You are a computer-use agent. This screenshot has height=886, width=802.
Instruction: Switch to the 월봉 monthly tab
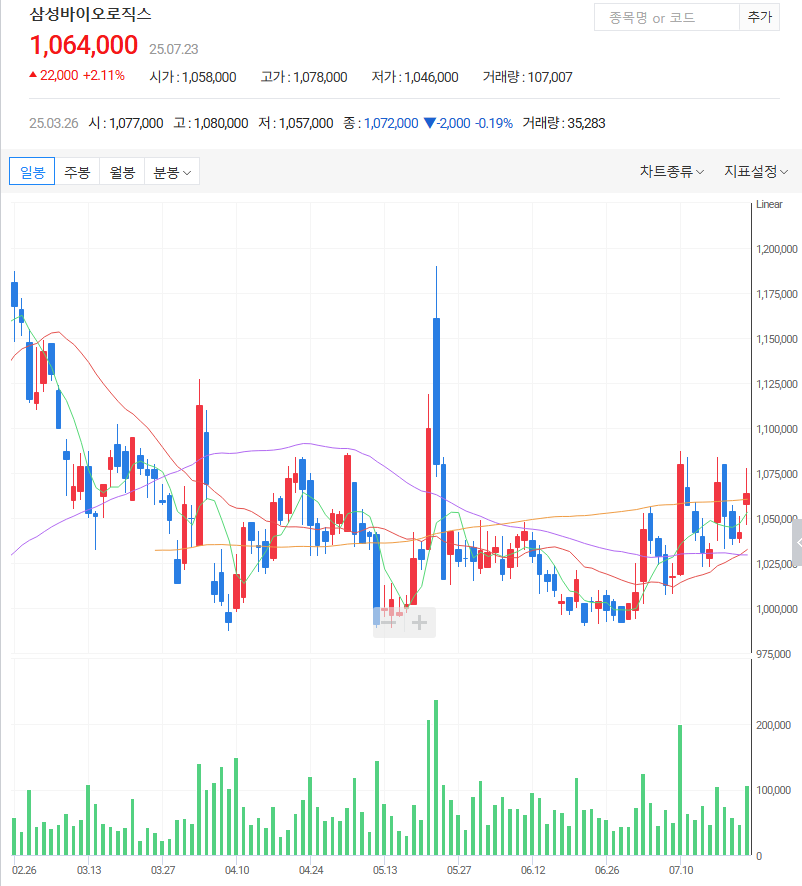(122, 172)
